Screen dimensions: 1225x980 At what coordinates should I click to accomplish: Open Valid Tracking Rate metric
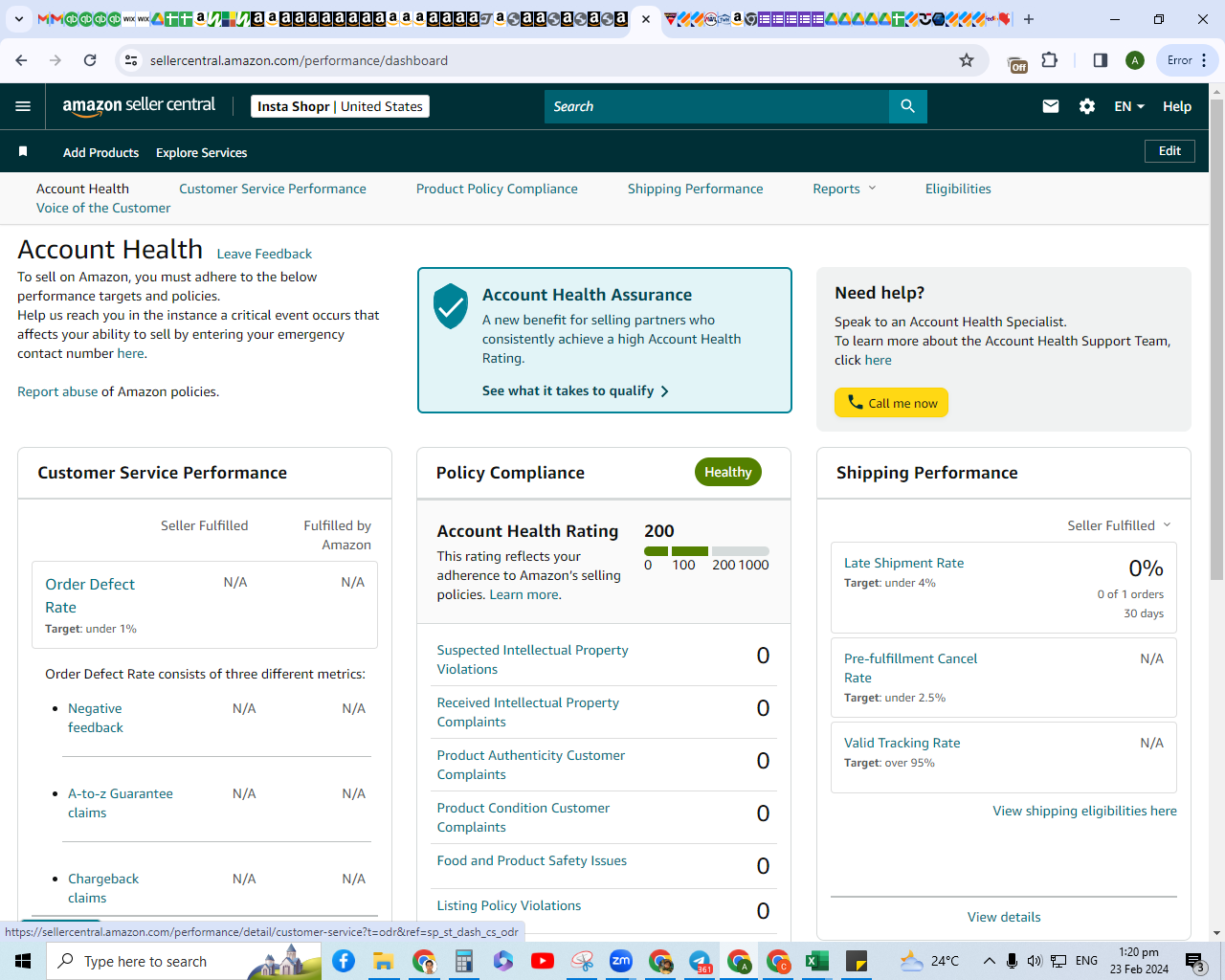(902, 743)
